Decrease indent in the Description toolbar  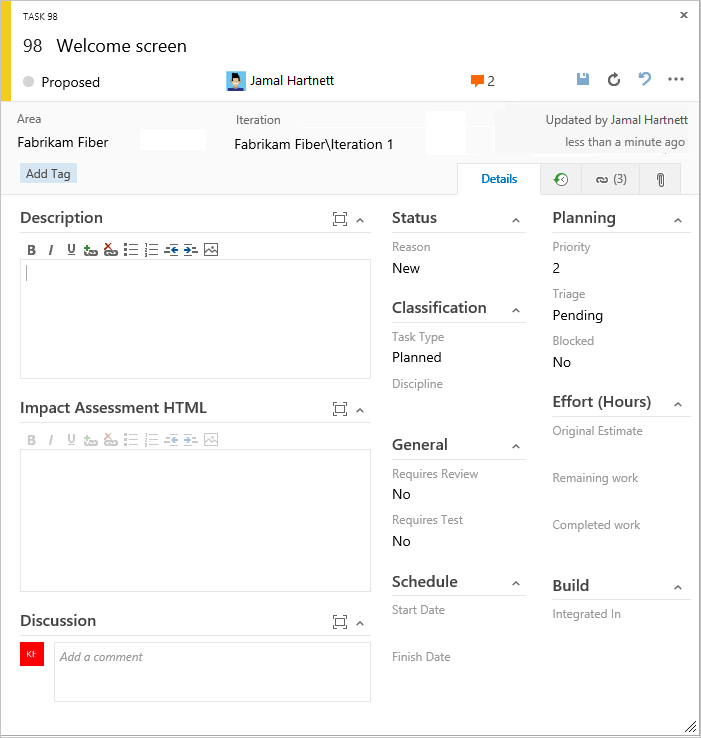[x=171, y=250]
